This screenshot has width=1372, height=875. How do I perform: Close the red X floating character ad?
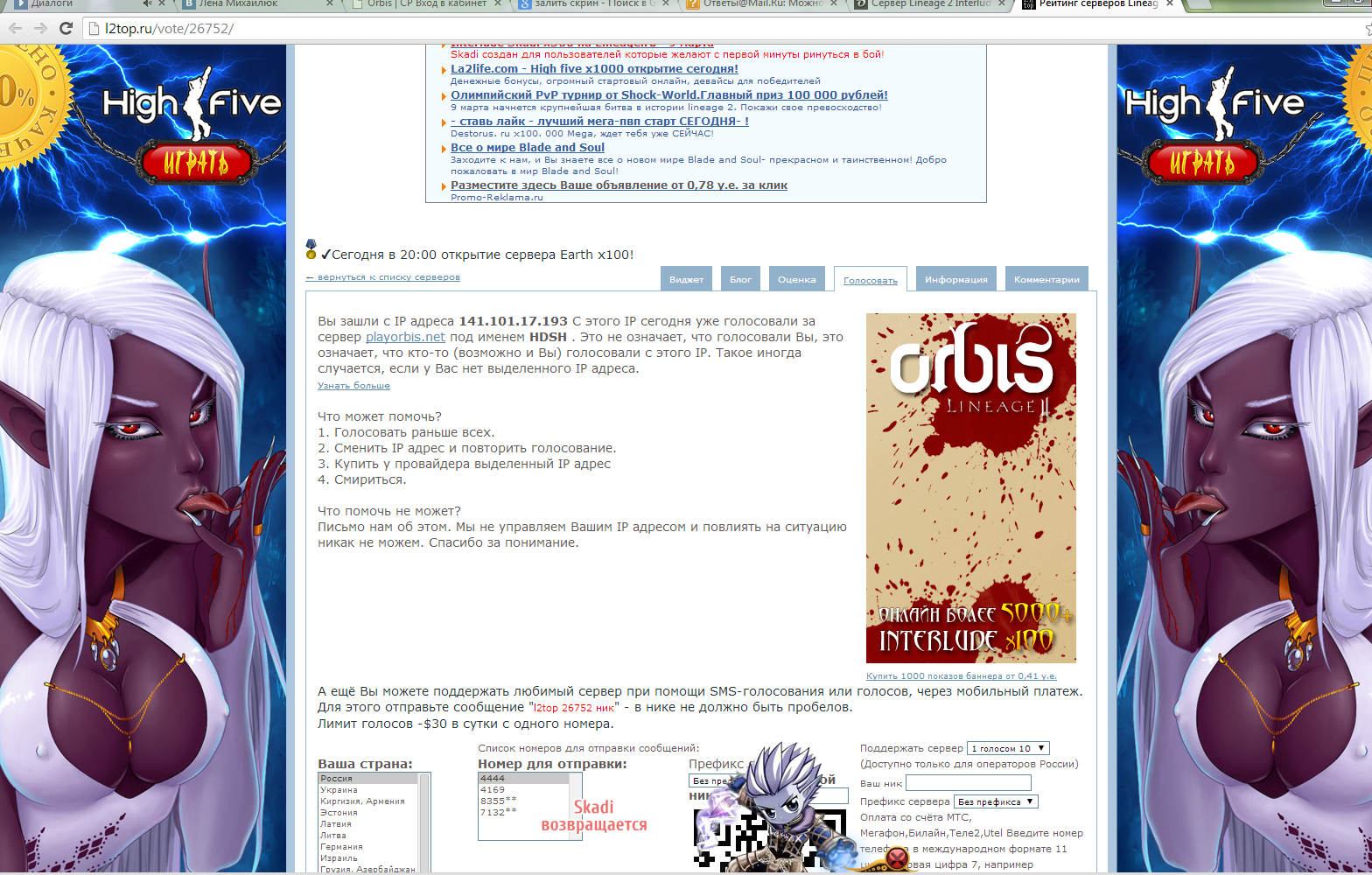(896, 858)
